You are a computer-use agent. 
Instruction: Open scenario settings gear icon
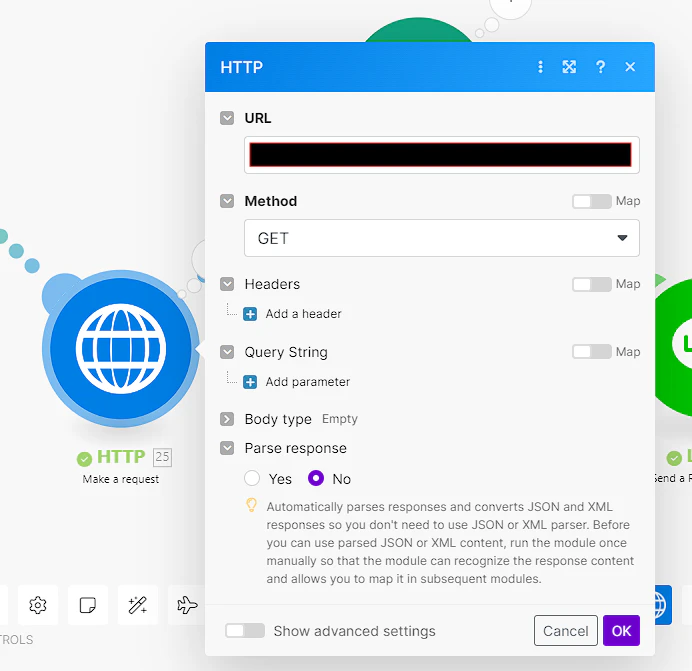[x=38, y=605]
